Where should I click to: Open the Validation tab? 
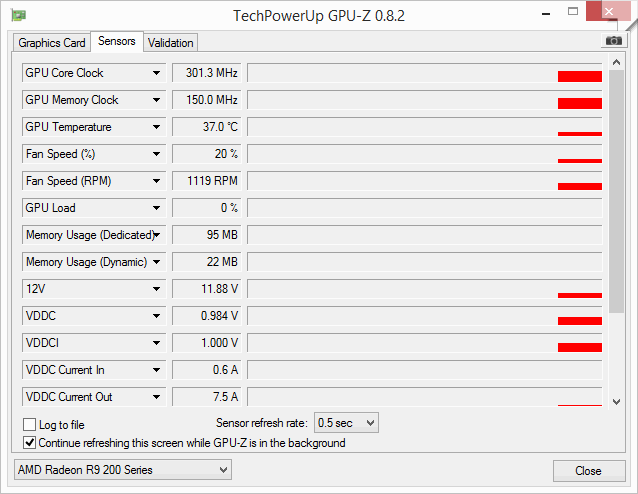pyautogui.click(x=170, y=43)
